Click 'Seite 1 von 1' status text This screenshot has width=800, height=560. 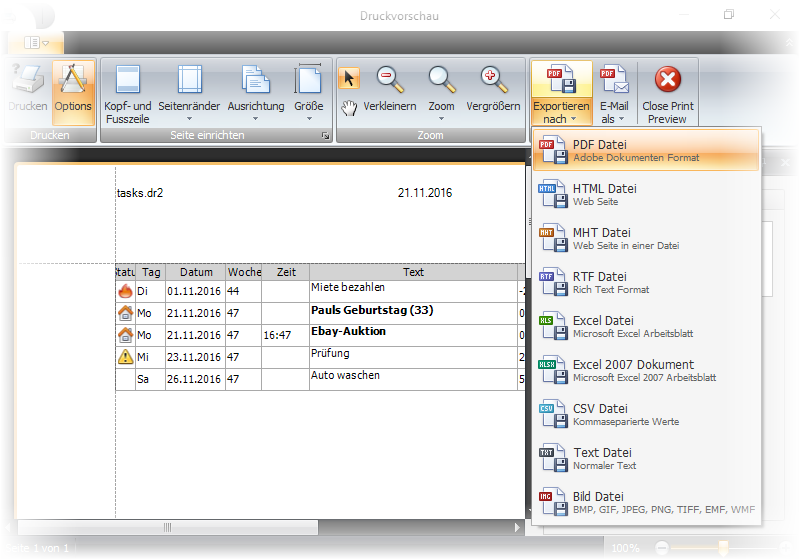tap(38, 548)
